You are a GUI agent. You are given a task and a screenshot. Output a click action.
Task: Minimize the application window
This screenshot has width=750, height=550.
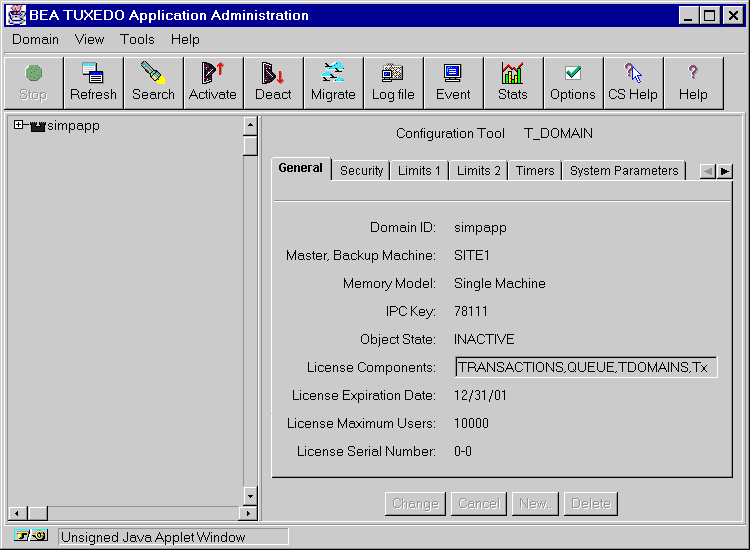click(x=688, y=15)
